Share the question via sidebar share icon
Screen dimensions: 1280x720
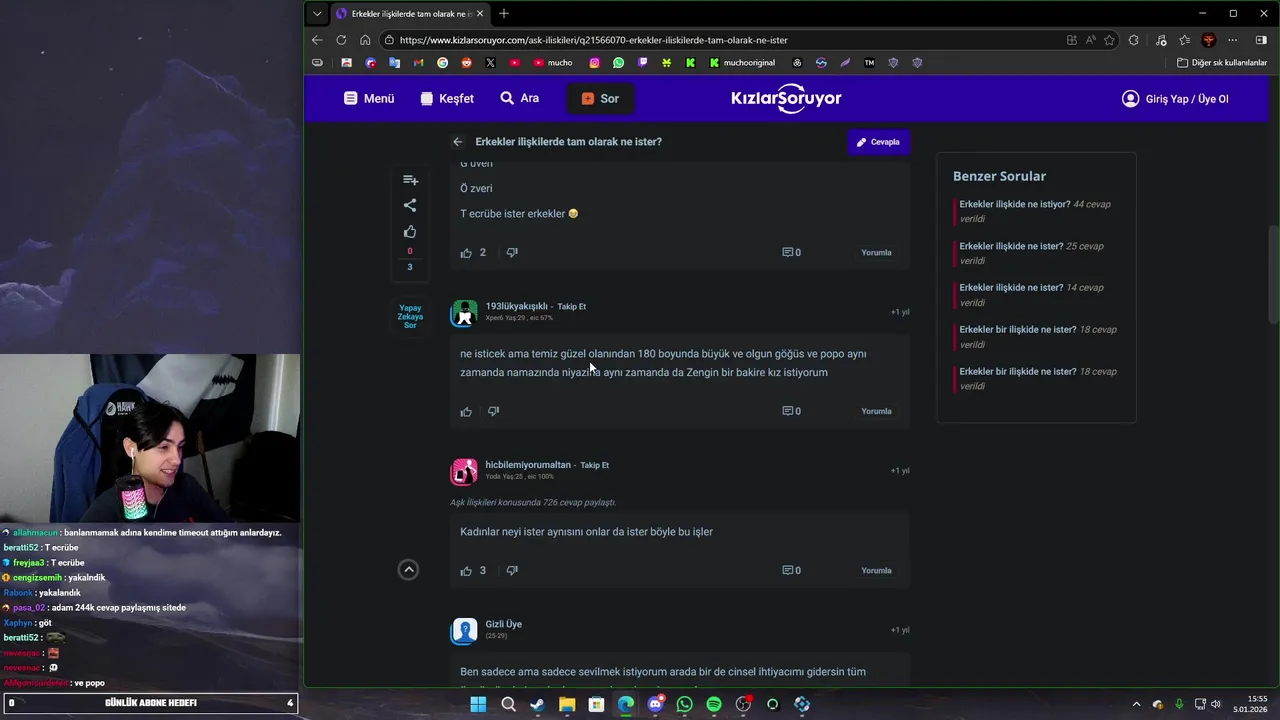(410, 205)
